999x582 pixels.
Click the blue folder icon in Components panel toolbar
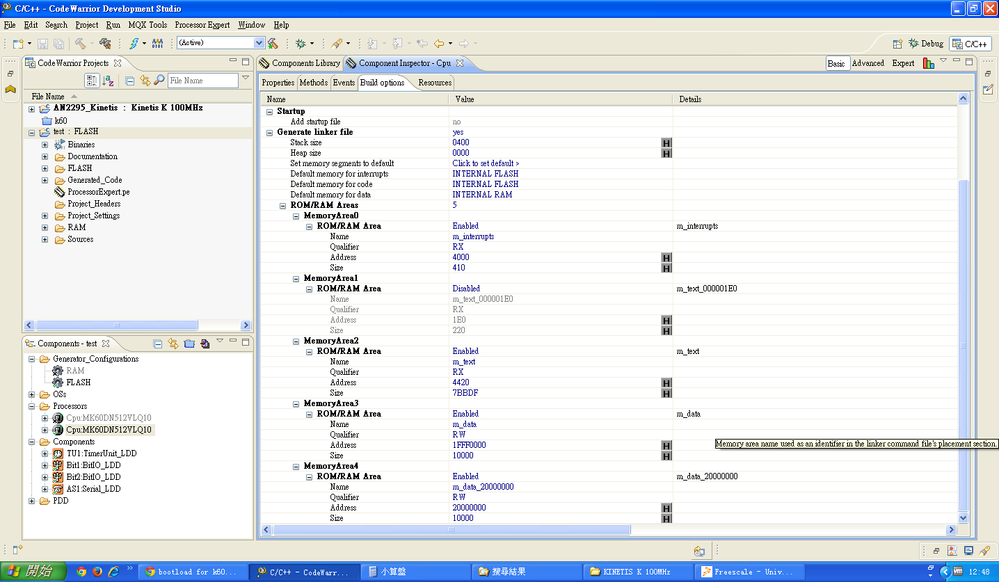pyautogui.click(x=189, y=344)
